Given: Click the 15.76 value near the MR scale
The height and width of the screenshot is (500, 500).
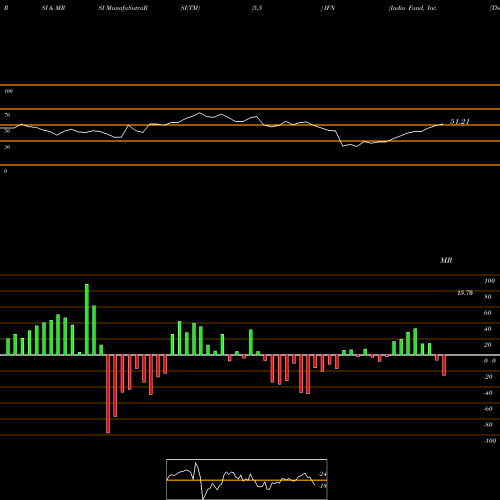Looking at the screenshot, I should 465,293.
